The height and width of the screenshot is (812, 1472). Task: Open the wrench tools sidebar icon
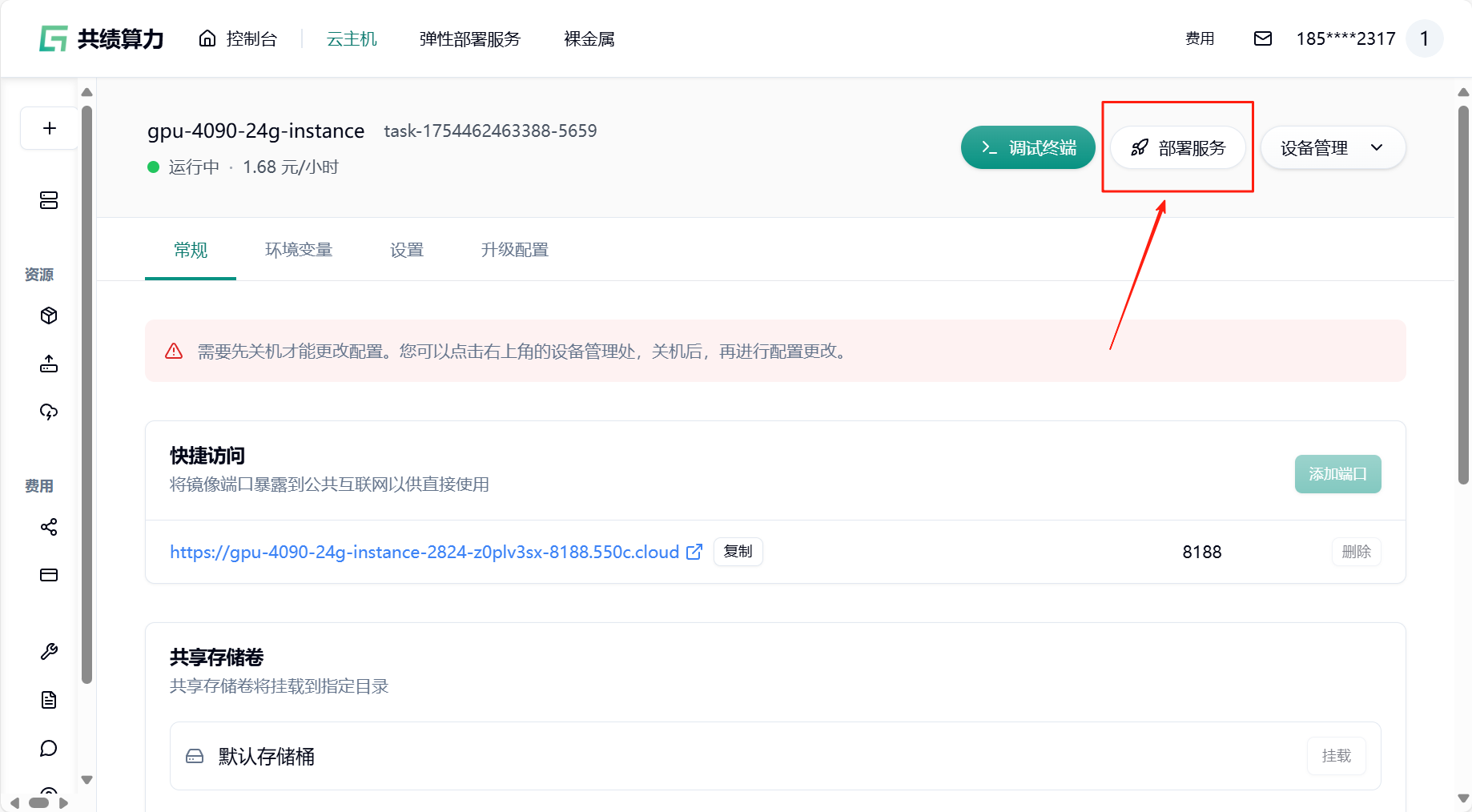[x=49, y=652]
